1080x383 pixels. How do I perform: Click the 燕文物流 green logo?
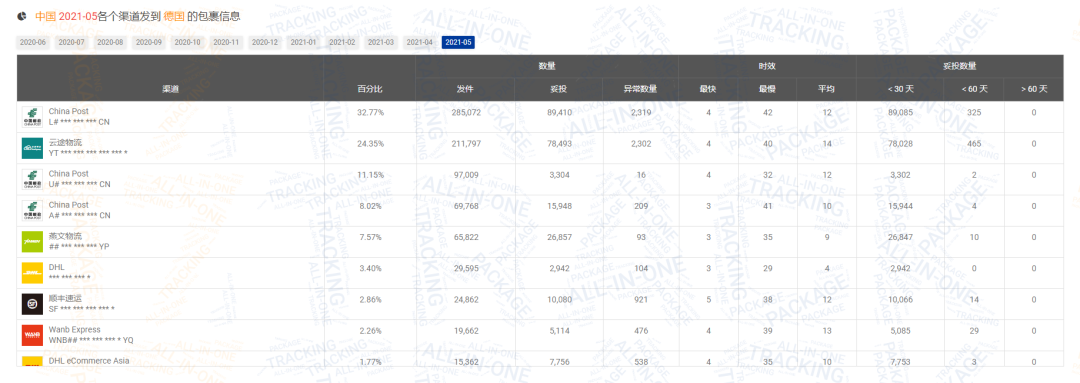pos(32,242)
